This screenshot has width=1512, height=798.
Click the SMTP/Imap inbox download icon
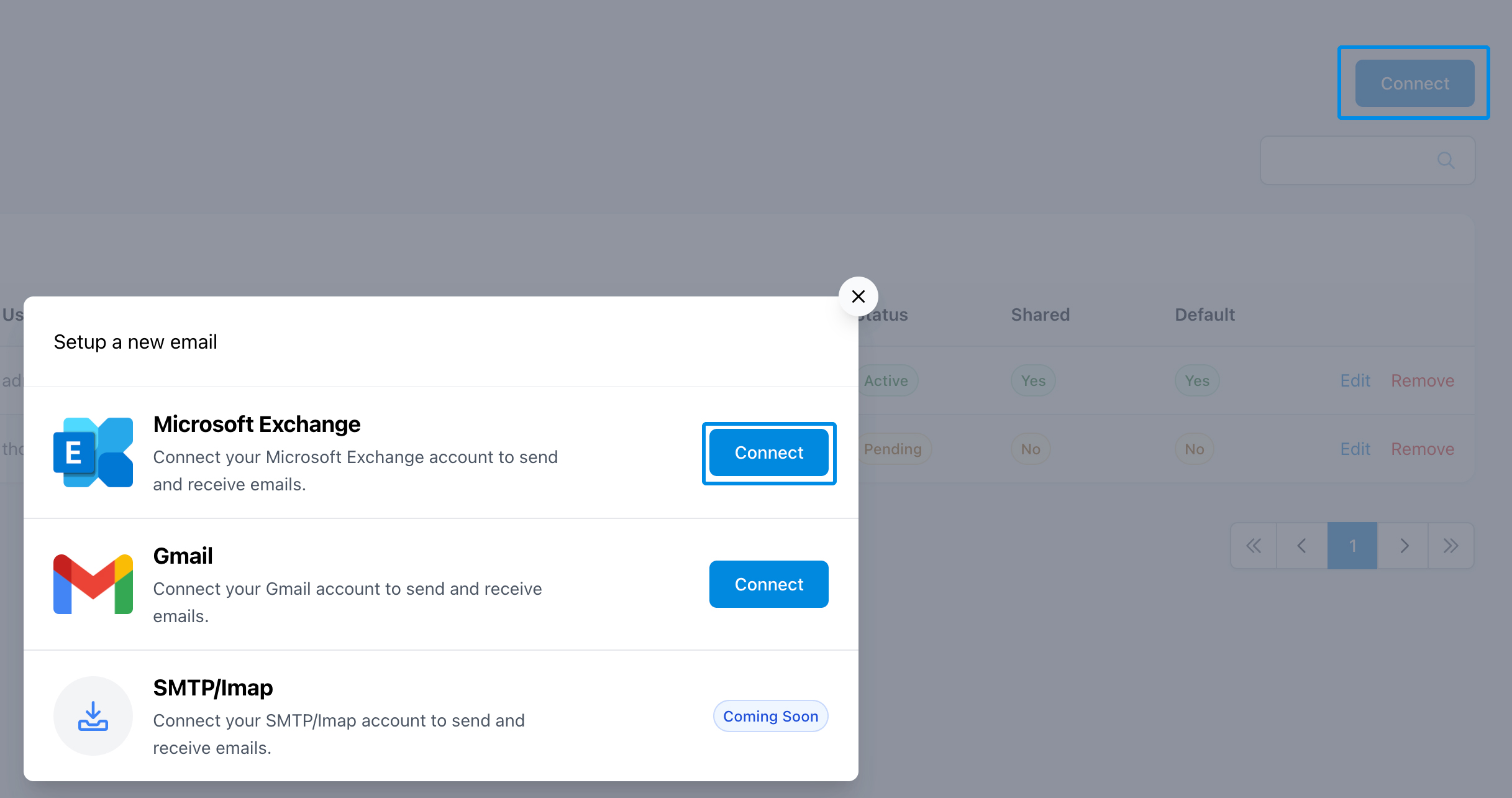pyautogui.click(x=93, y=716)
